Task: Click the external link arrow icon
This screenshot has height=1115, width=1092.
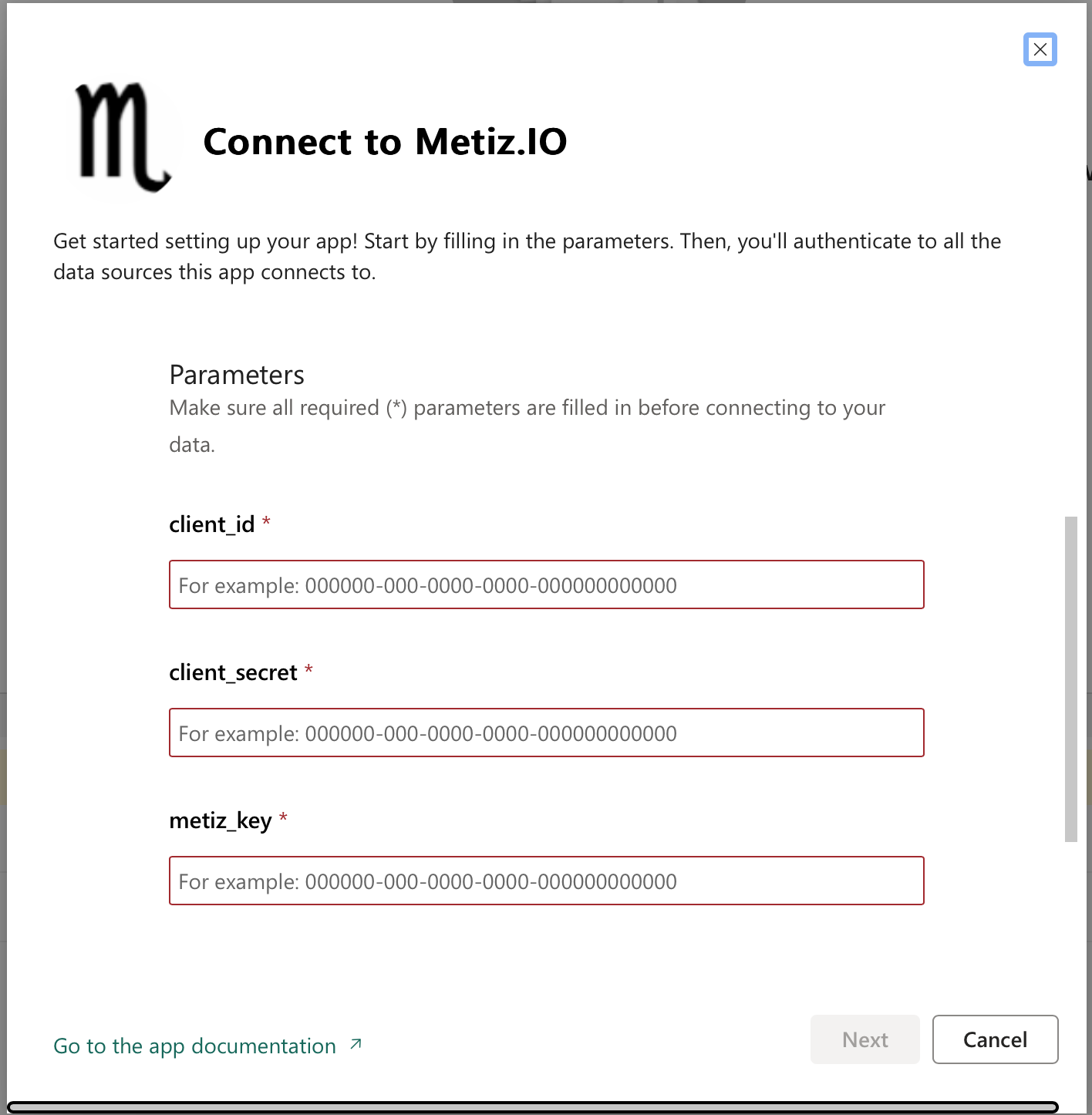Action: point(356,1044)
